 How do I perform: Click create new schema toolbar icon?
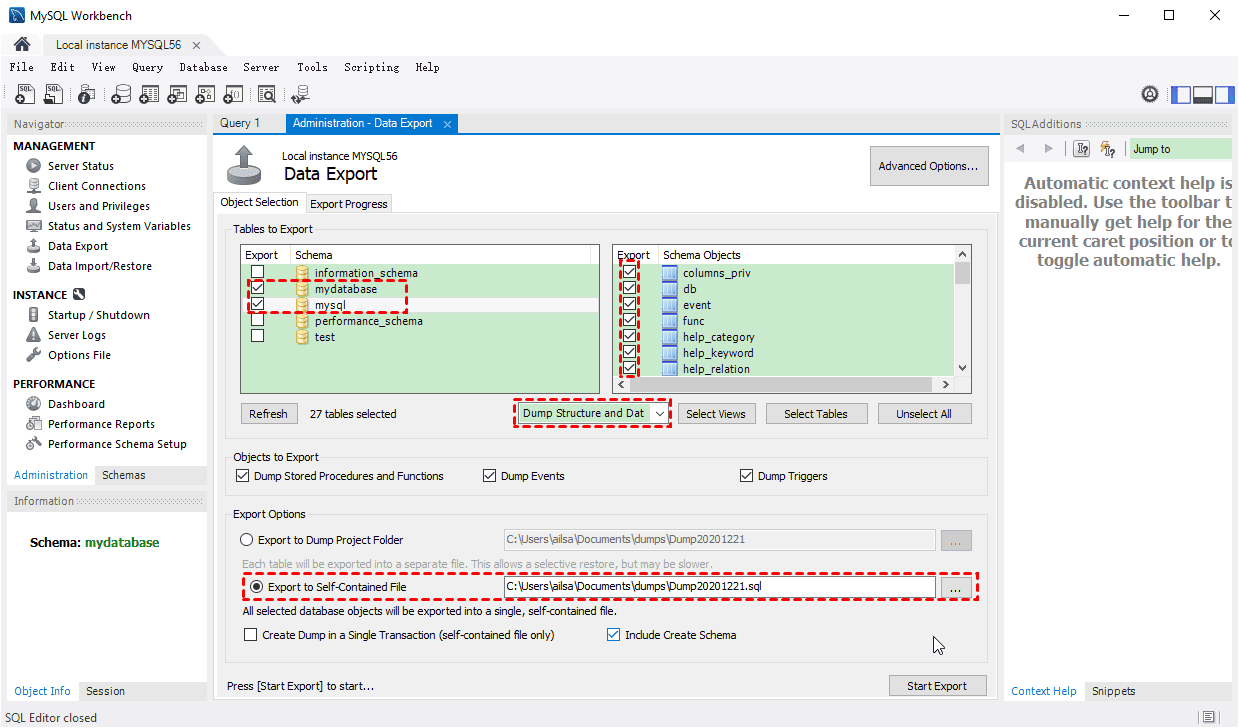click(x=121, y=94)
